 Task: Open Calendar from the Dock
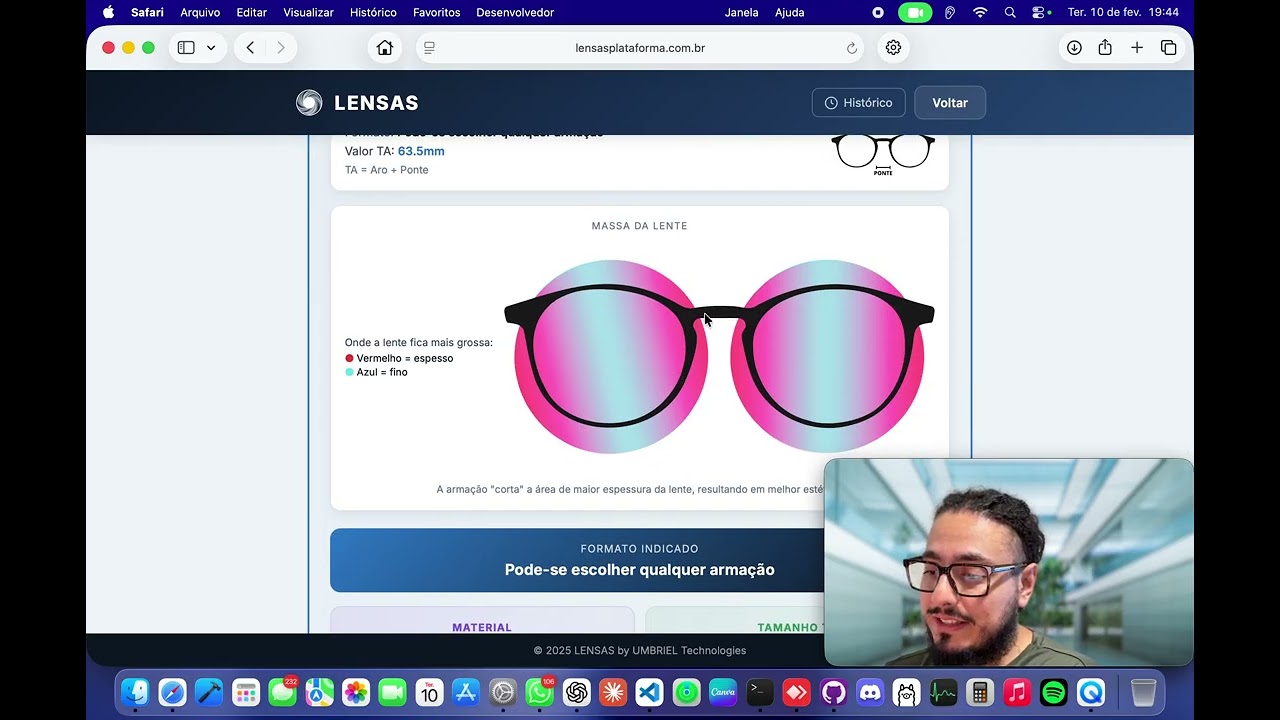tap(430, 692)
